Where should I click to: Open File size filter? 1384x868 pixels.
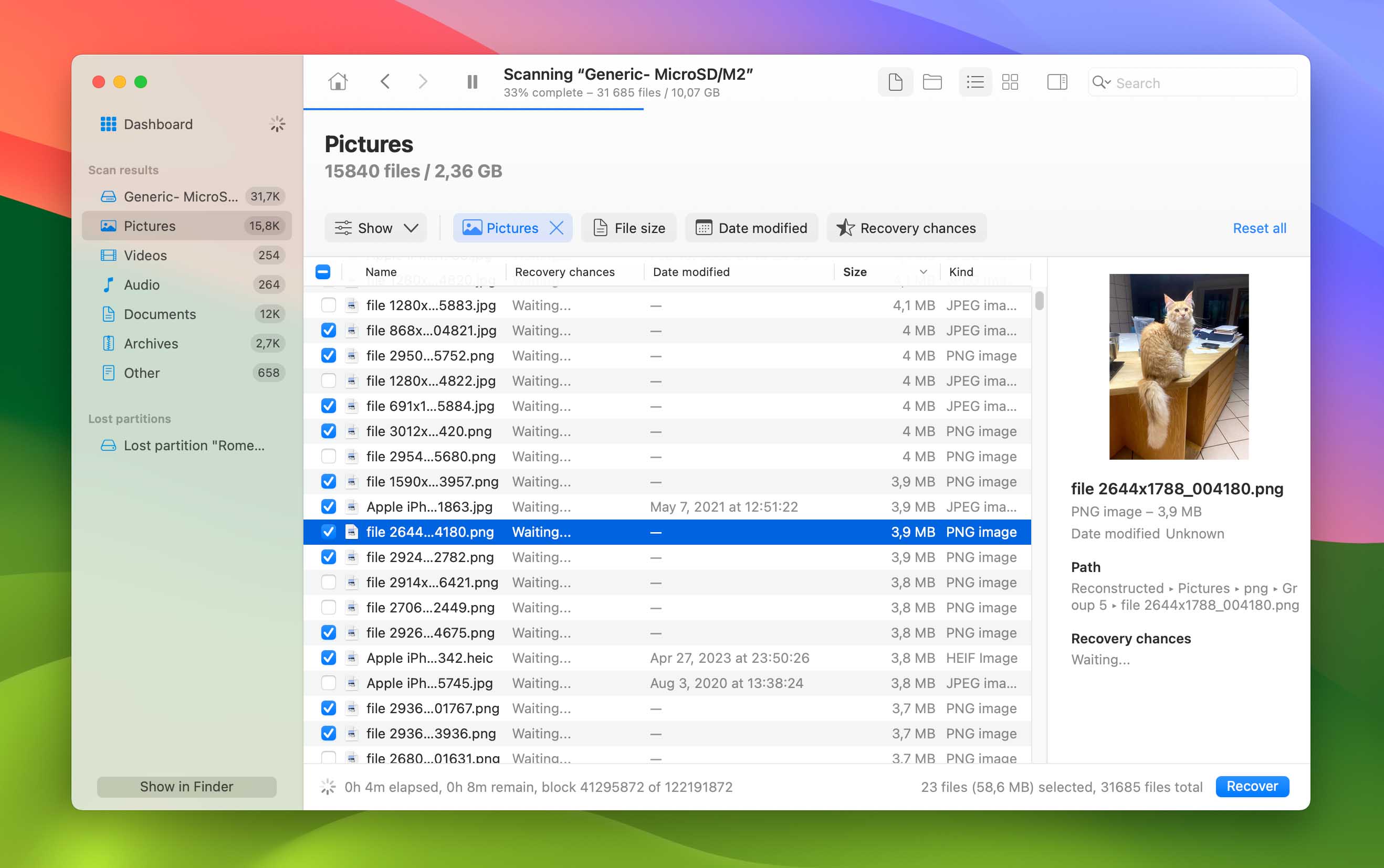[628, 228]
